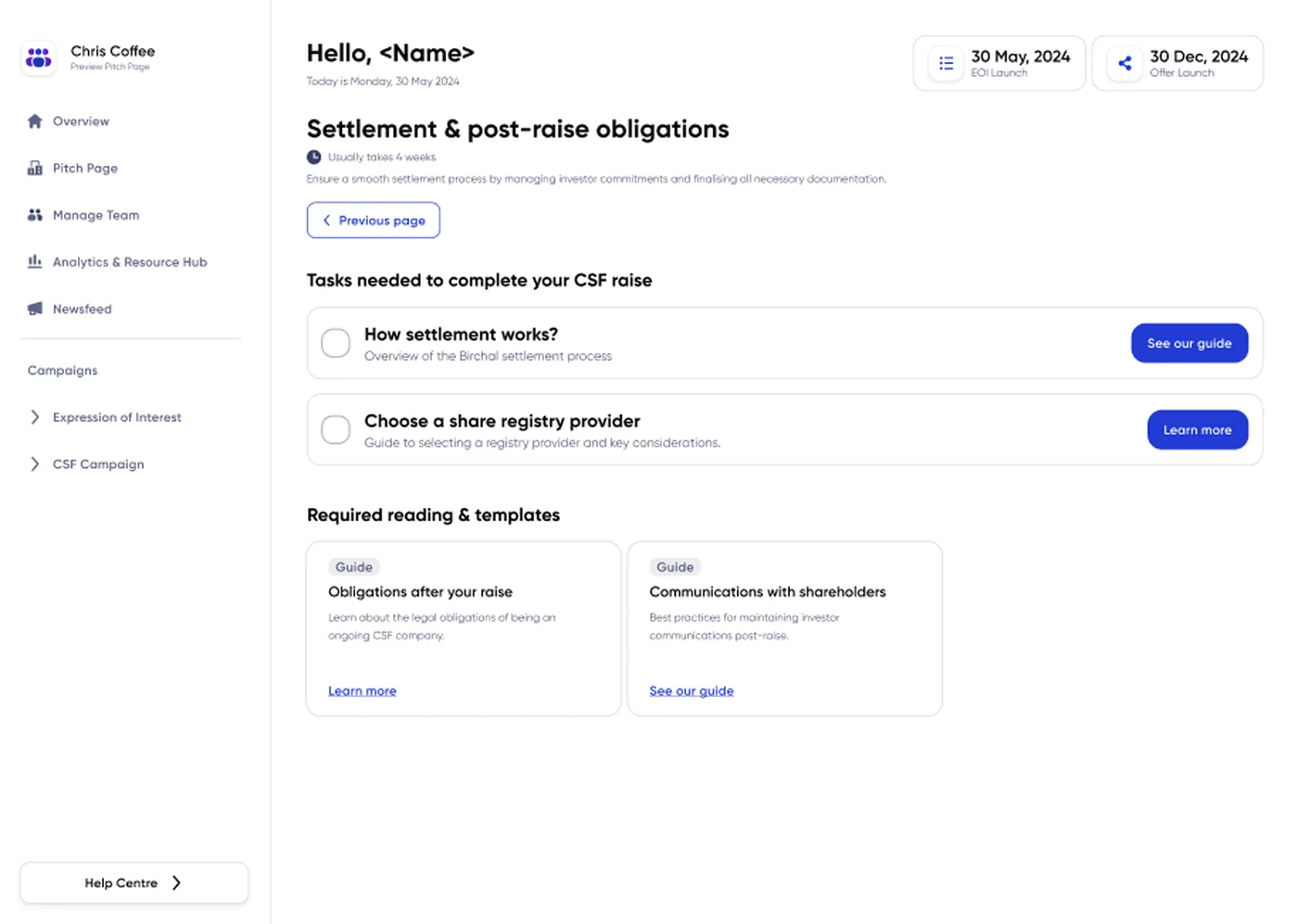
Task: Click the 'Usually takes 4 weeks' text
Action: tap(382, 158)
